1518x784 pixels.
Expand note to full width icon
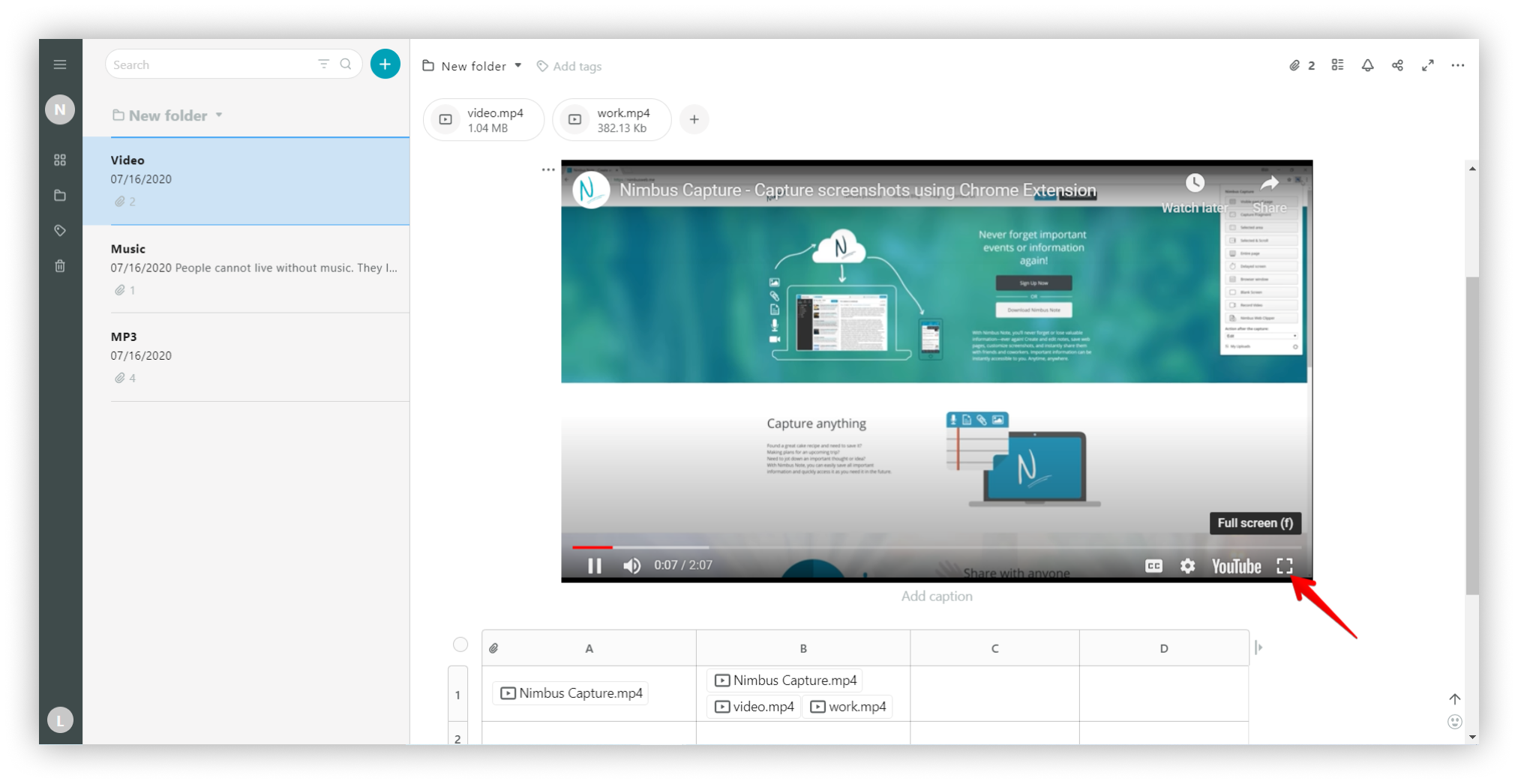(x=1428, y=65)
